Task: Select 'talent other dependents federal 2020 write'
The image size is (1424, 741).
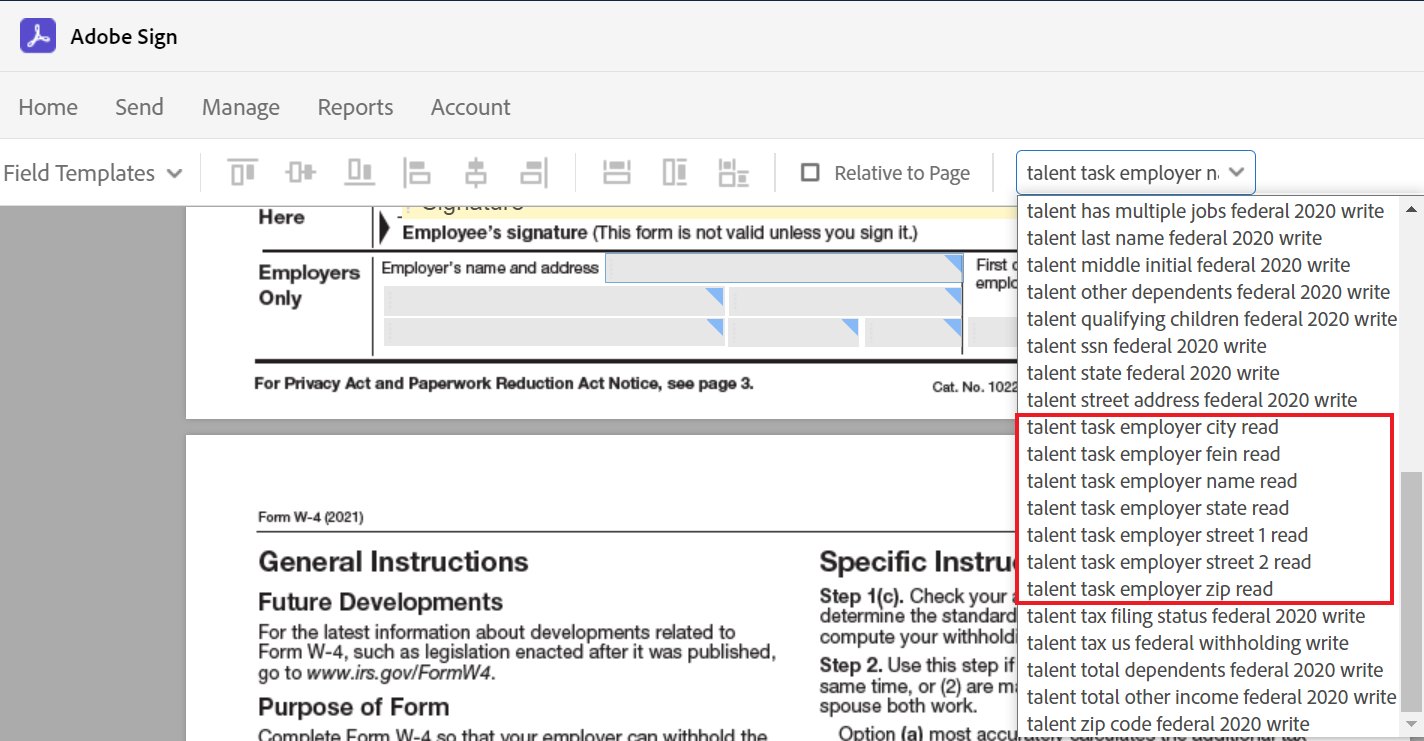Action: pos(1209,292)
